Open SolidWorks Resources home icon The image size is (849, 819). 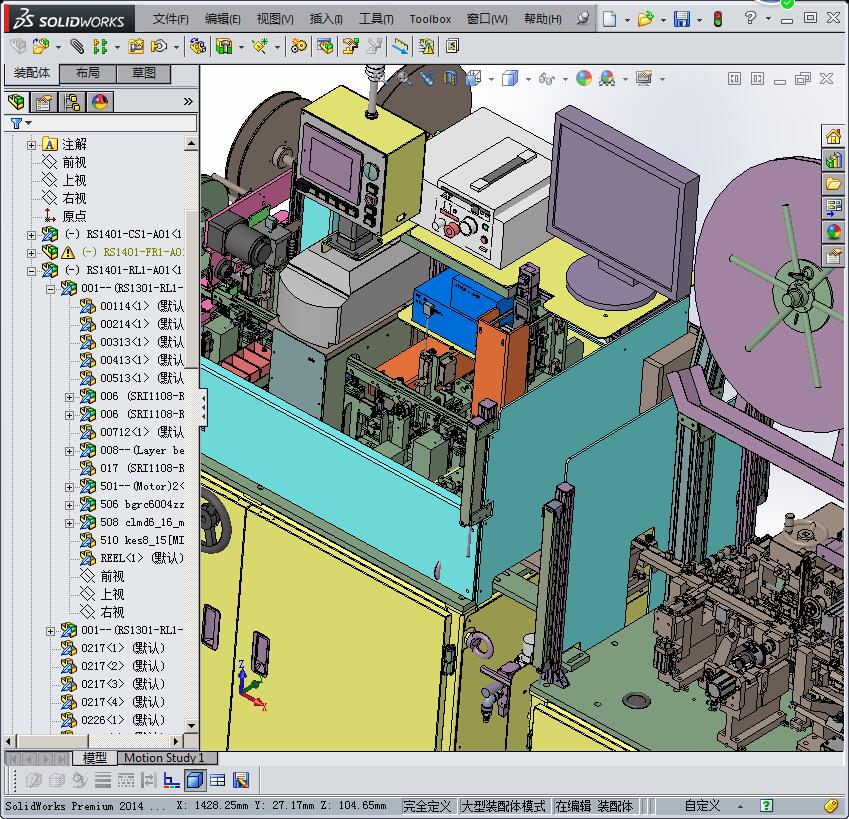pos(833,136)
